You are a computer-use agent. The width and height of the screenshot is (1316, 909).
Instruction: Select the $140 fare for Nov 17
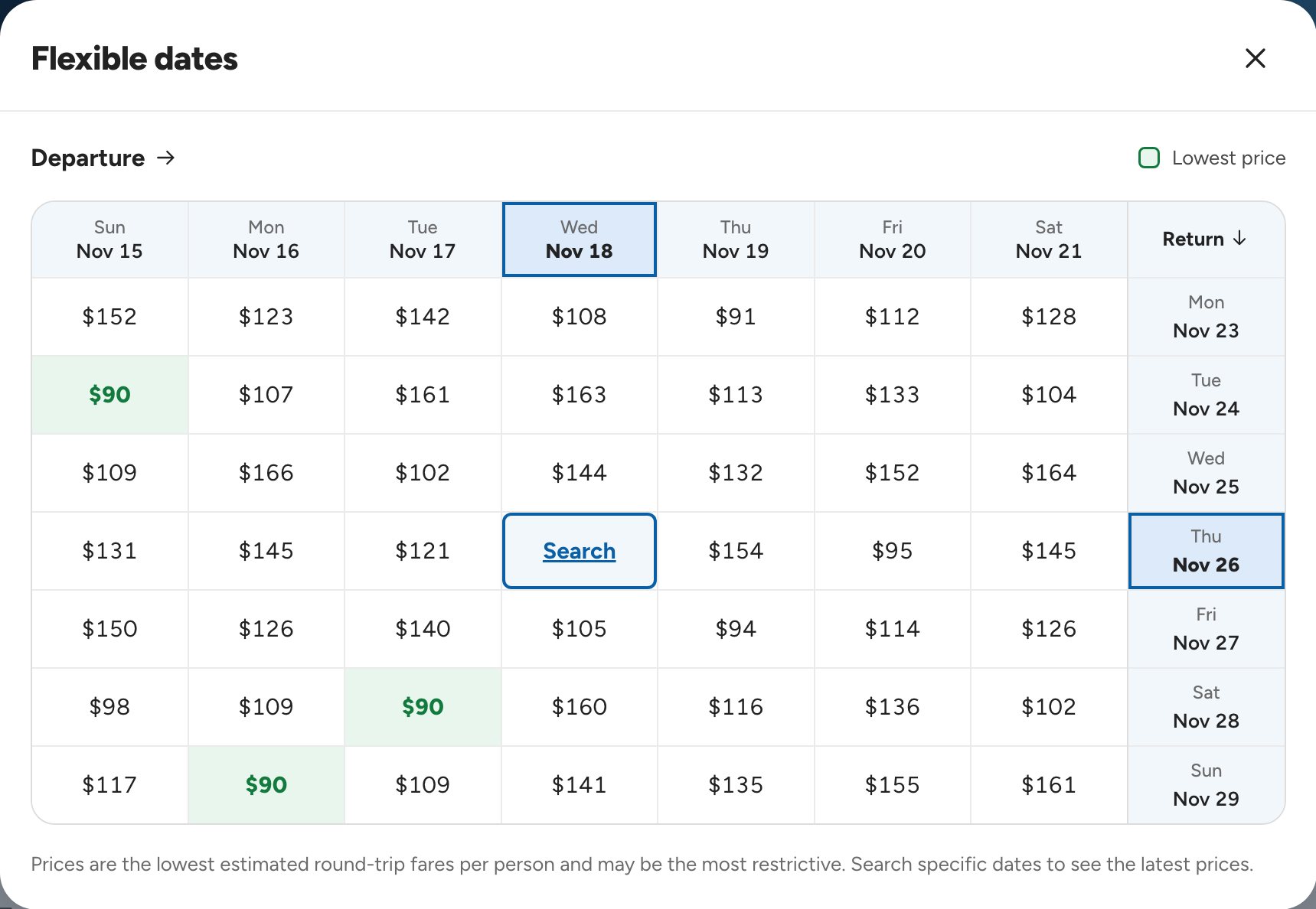pos(423,629)
